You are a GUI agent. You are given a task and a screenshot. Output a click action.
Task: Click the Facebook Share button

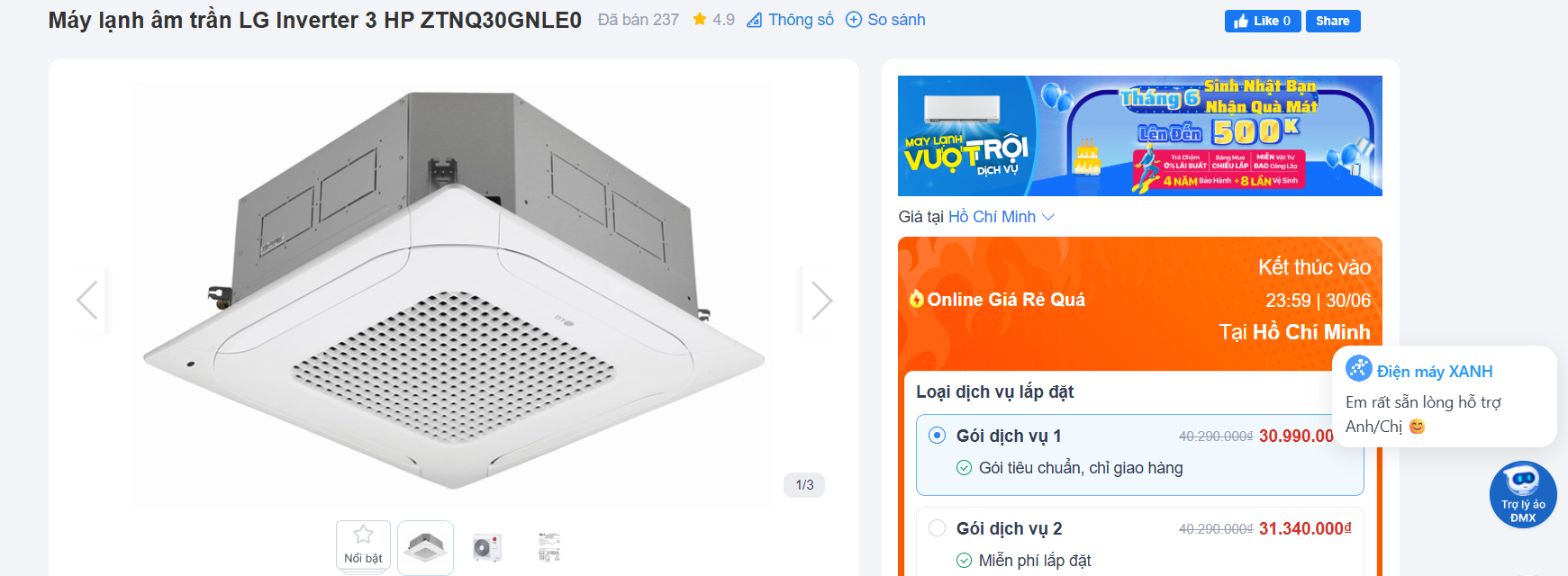[x=1333, y=21]
